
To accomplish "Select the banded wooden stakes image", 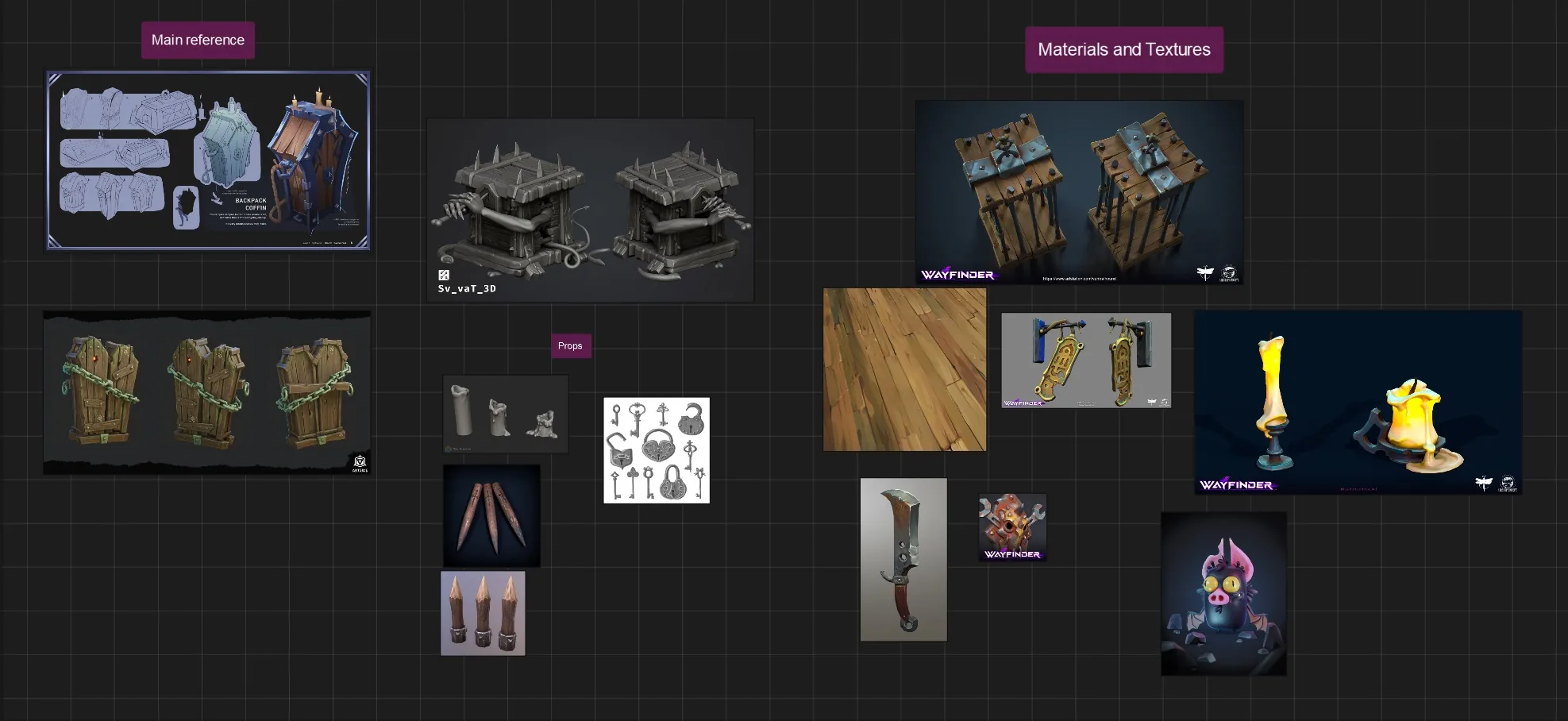I will coord(483,613).
